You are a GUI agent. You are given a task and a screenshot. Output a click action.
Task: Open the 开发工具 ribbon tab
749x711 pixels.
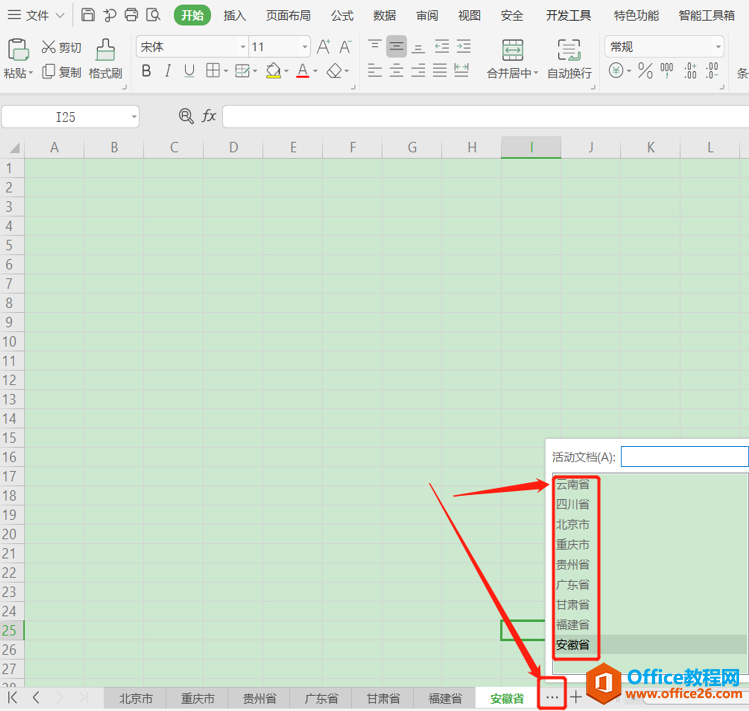click(x=568, y=16)
